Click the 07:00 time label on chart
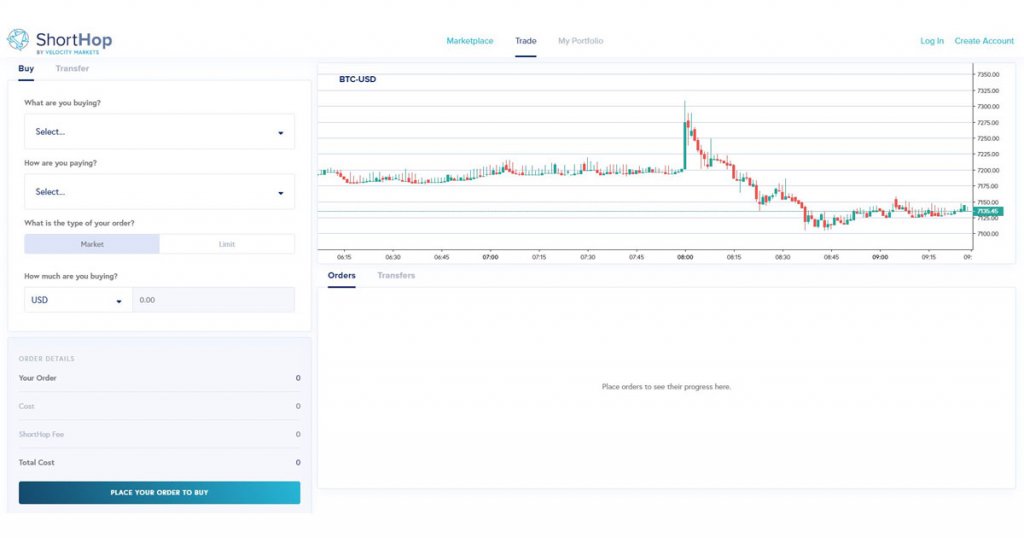The height and width of the screenshot is (538, 1024). (490, 257)
